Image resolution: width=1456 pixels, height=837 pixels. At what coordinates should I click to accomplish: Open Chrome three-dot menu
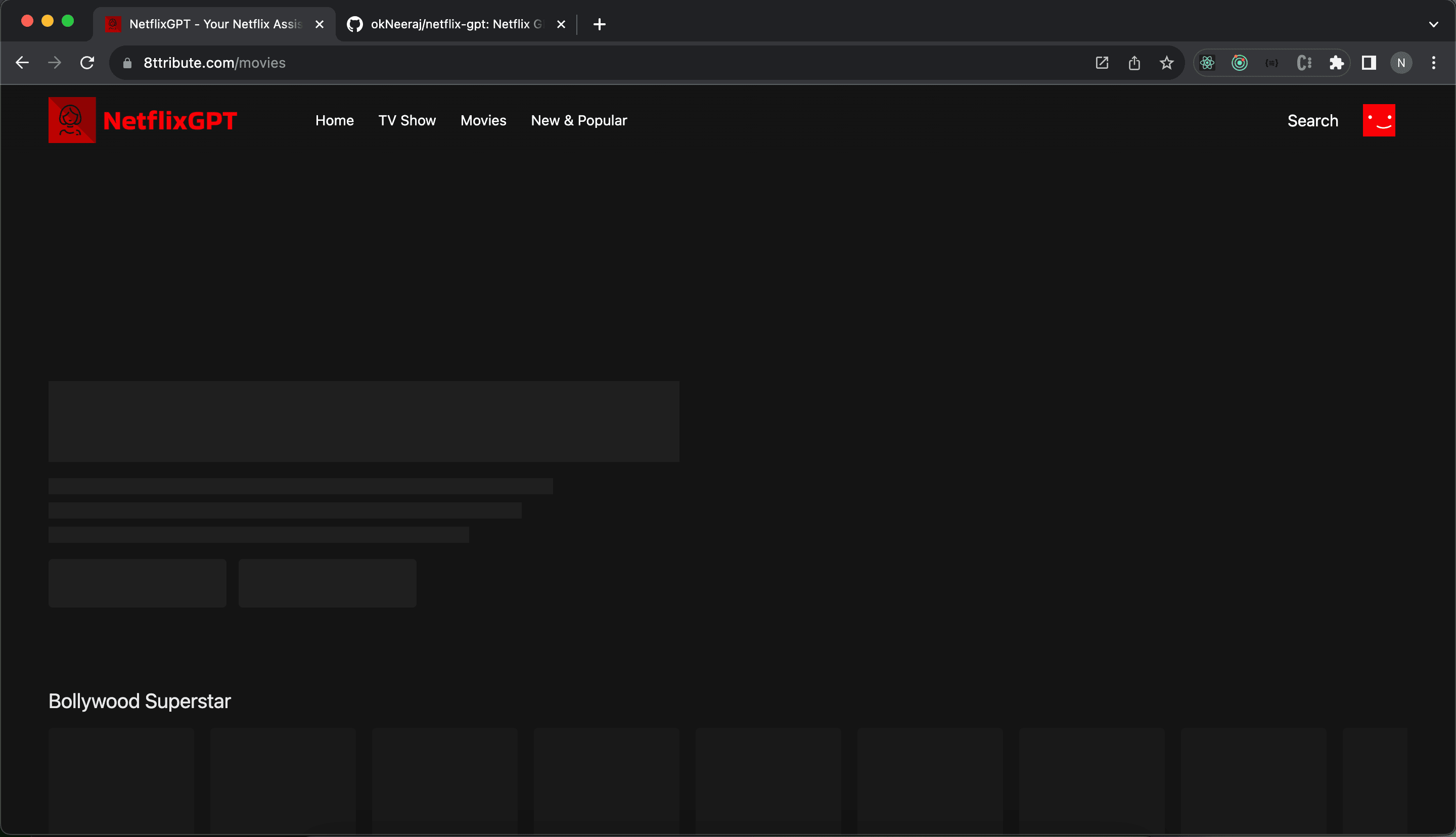coord(1434,63)
